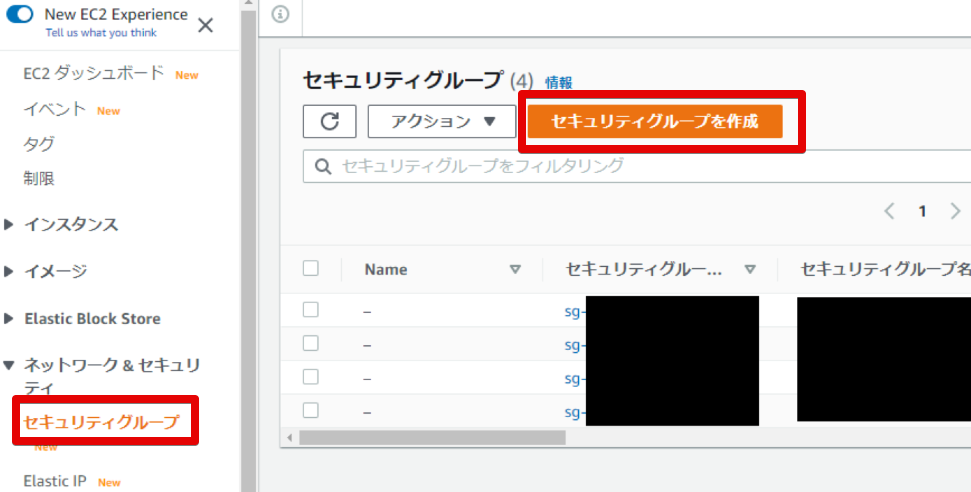Focus the security group filter field
The image size is (971, 492).
pos(637,166)
